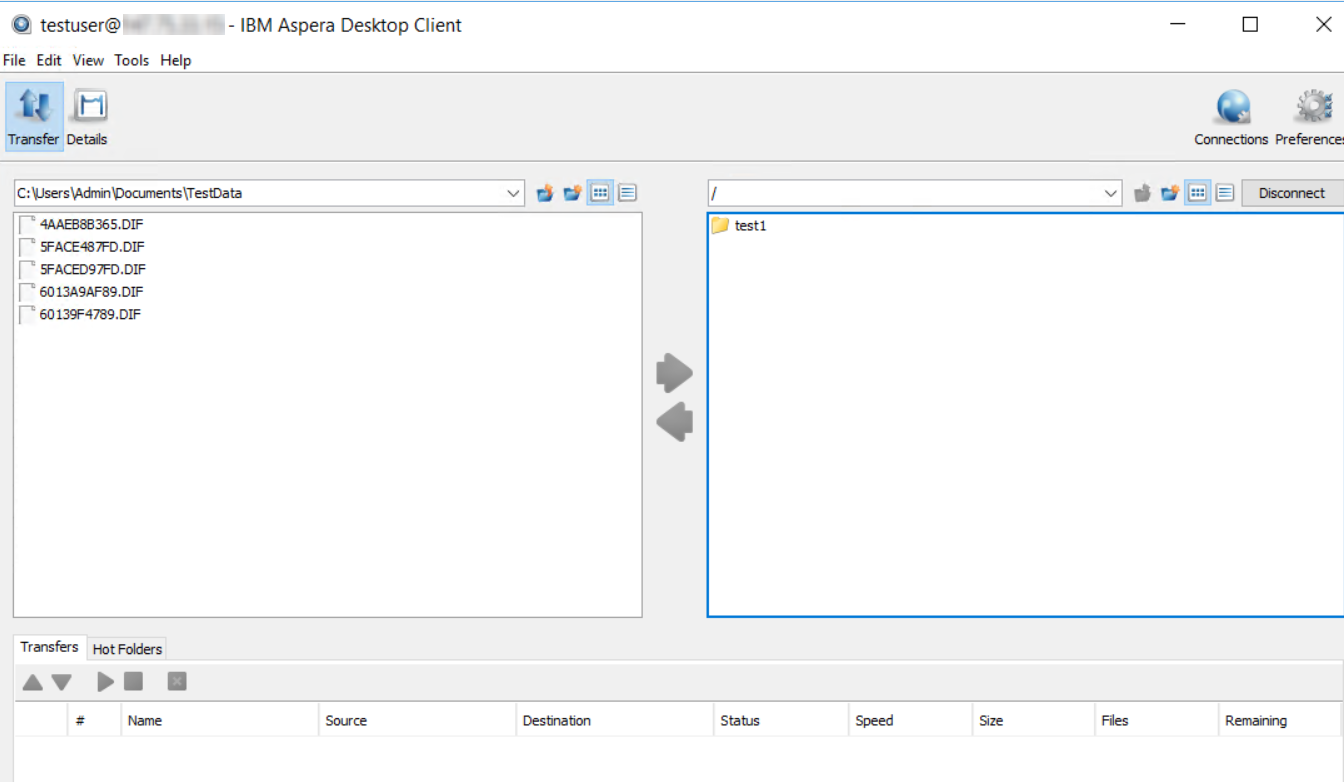1344x782 pixels.
Task: Sort by Files column header
Action: click(x=1157, y=720)
